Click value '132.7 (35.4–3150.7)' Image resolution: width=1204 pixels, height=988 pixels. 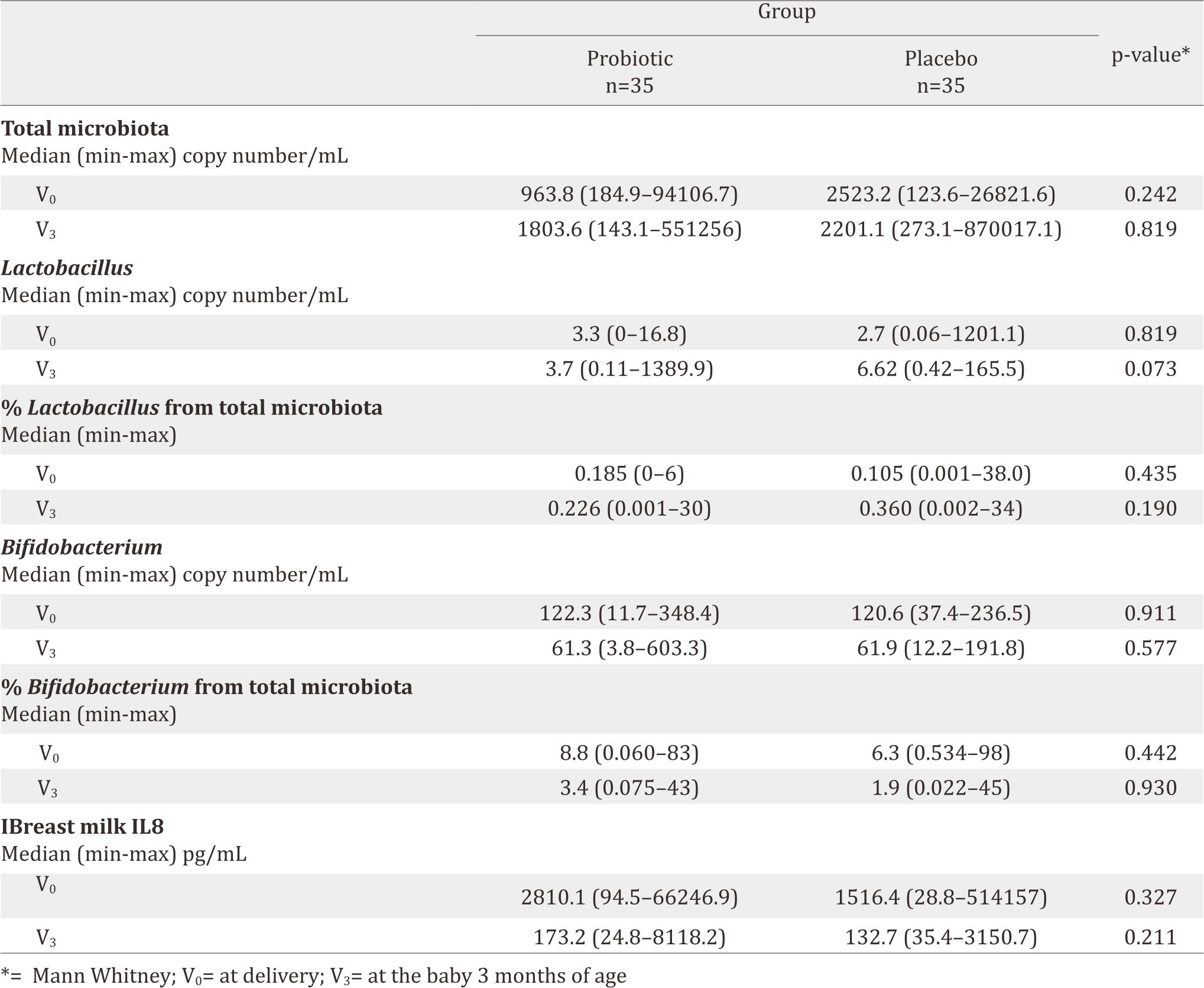941,937
